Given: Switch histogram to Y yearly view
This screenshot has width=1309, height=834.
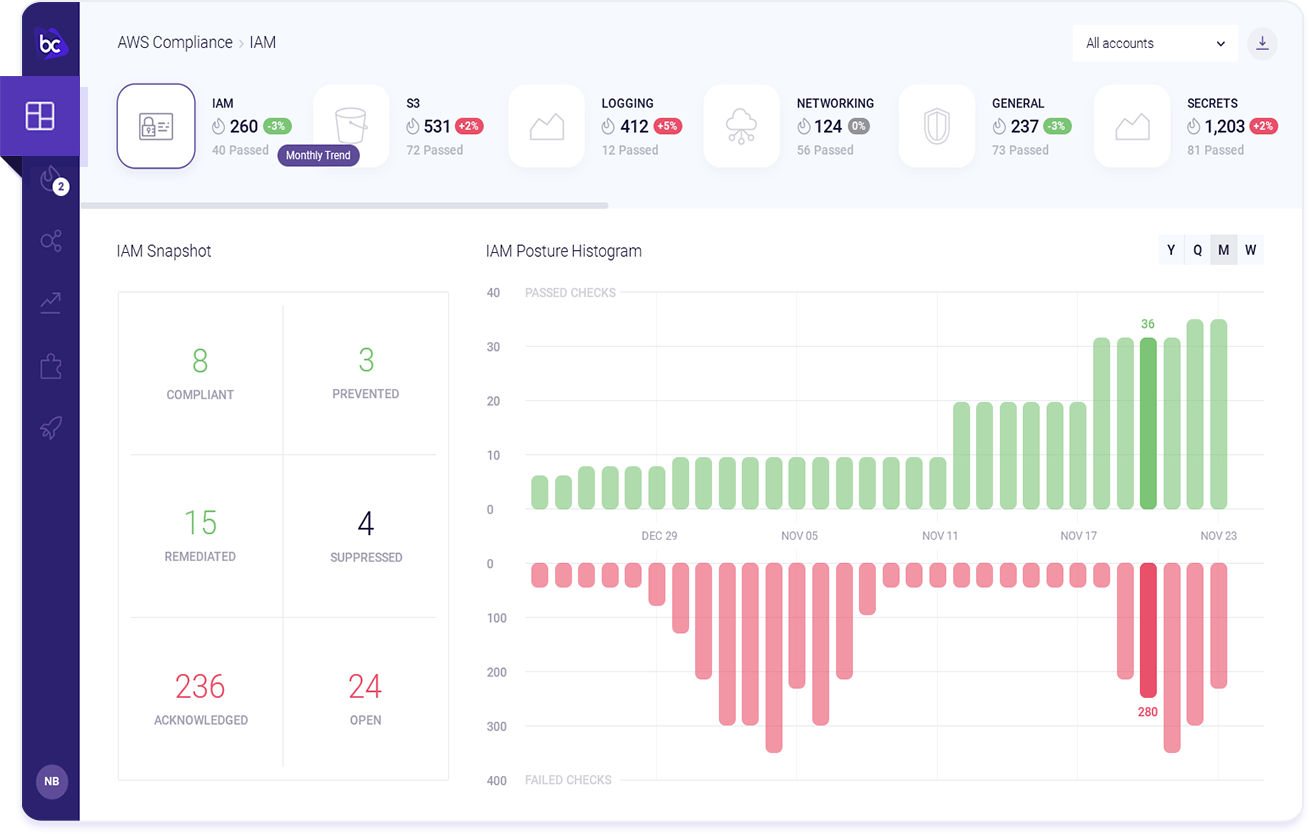Looking at the screenshot, I should pos(1171,250).
